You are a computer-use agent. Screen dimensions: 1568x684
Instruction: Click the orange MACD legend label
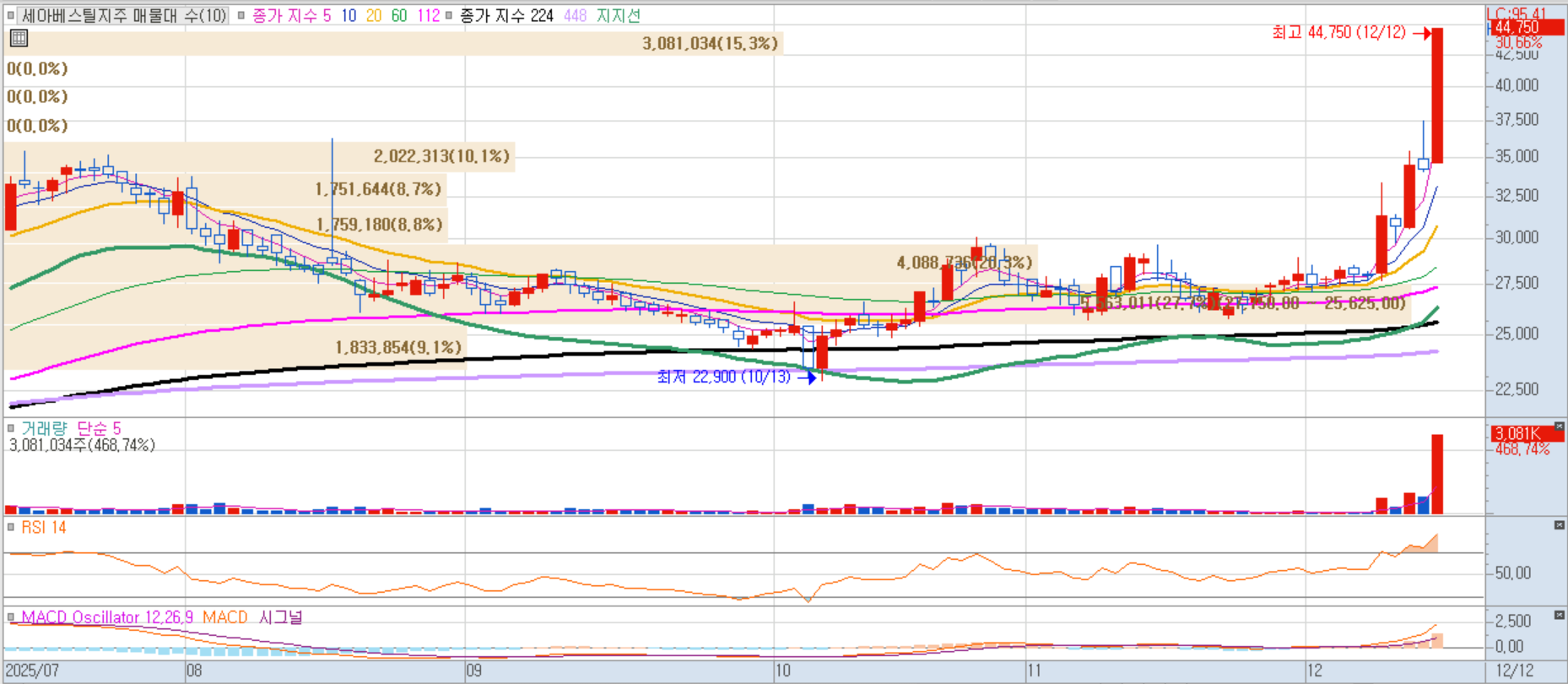point(225,617)
